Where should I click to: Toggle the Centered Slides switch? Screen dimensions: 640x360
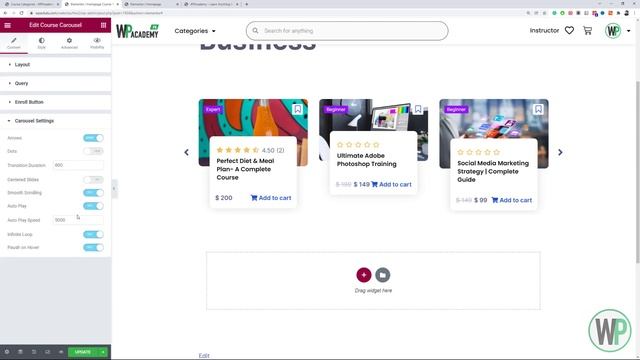93,180
